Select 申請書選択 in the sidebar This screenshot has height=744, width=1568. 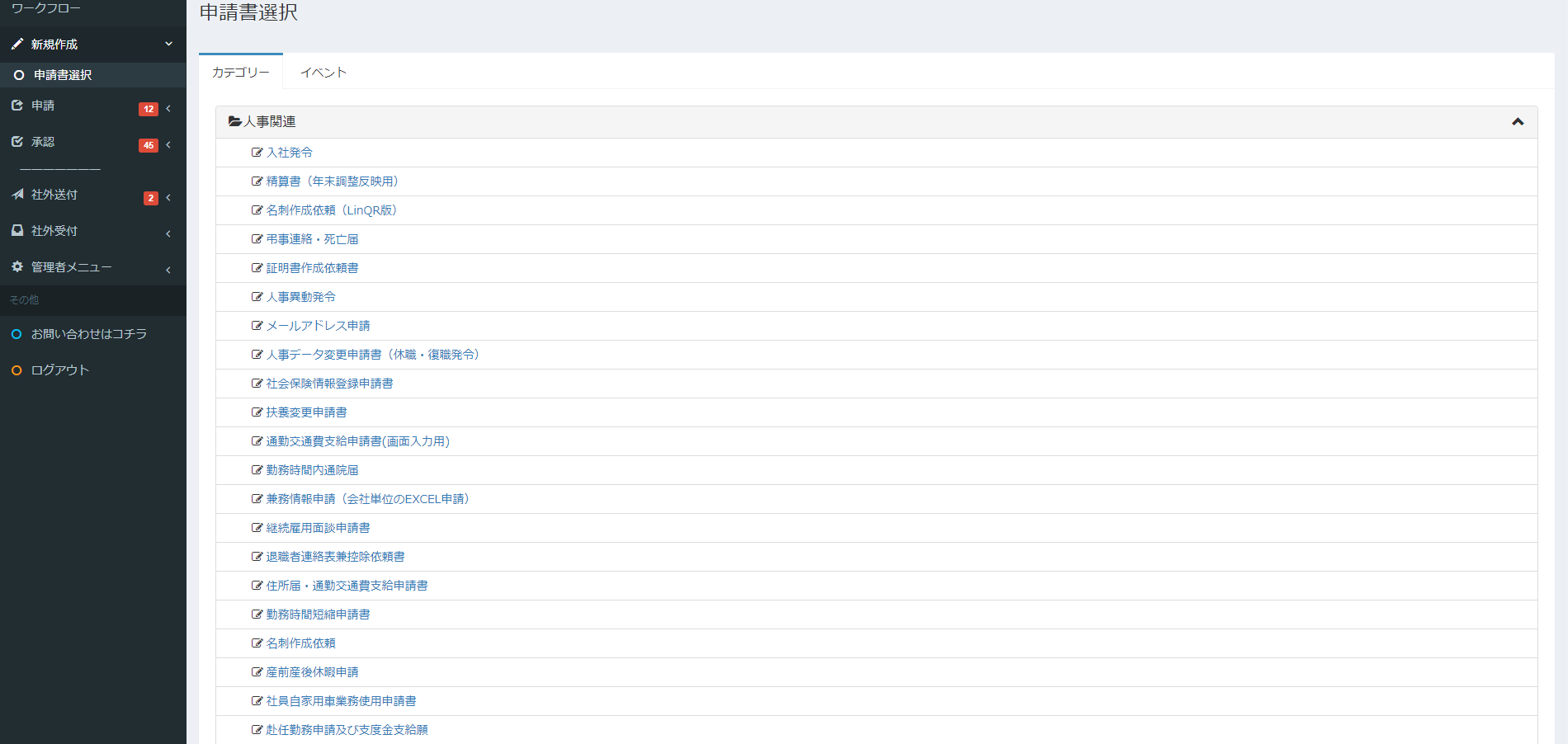point(93,75)
